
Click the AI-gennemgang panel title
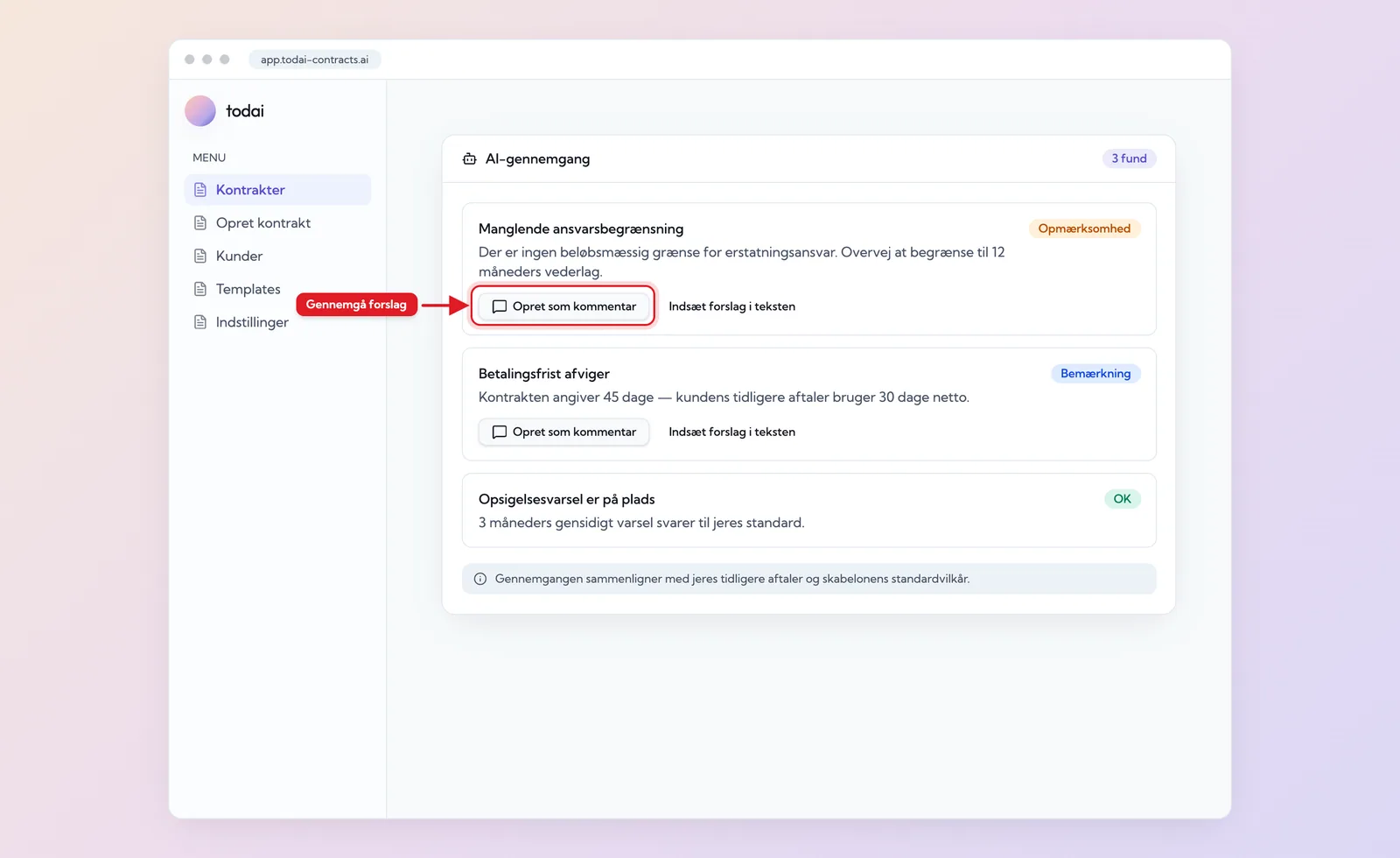coord(537,158)
